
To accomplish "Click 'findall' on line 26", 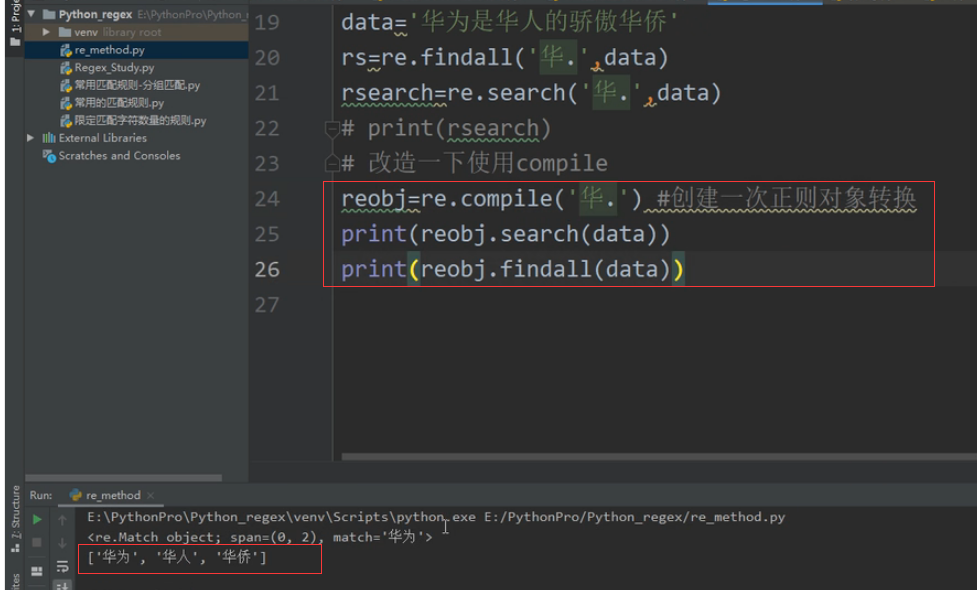I will [x=546, y=269].
